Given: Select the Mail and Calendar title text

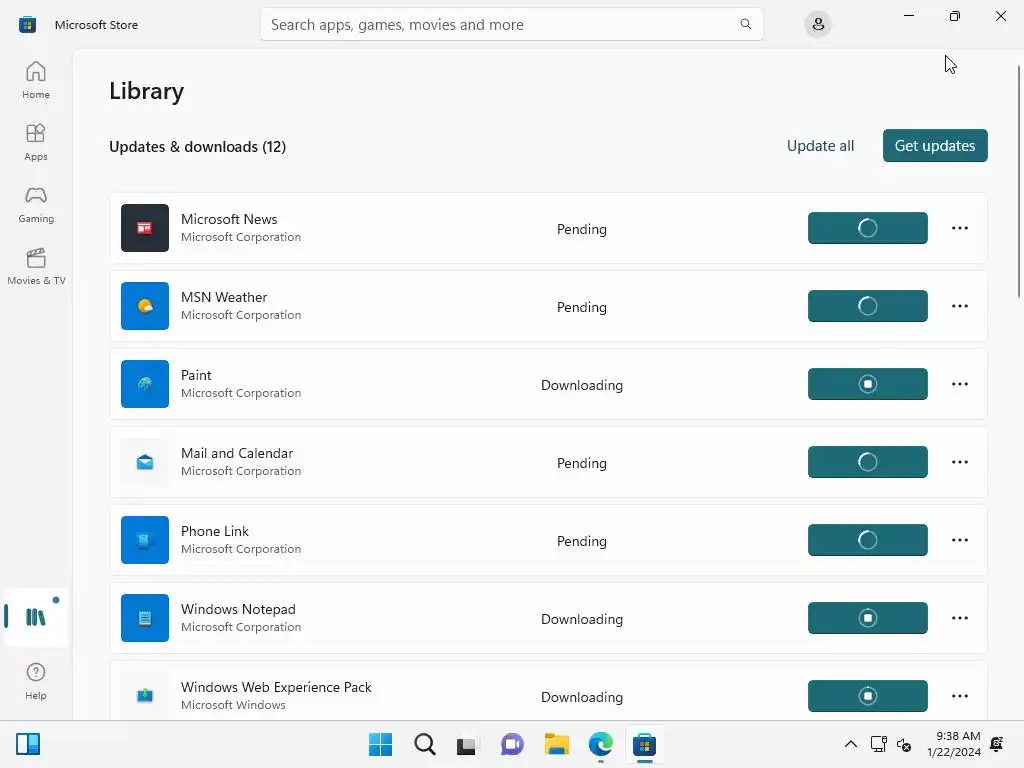Looking at the screenshot, I should [236, 453].
